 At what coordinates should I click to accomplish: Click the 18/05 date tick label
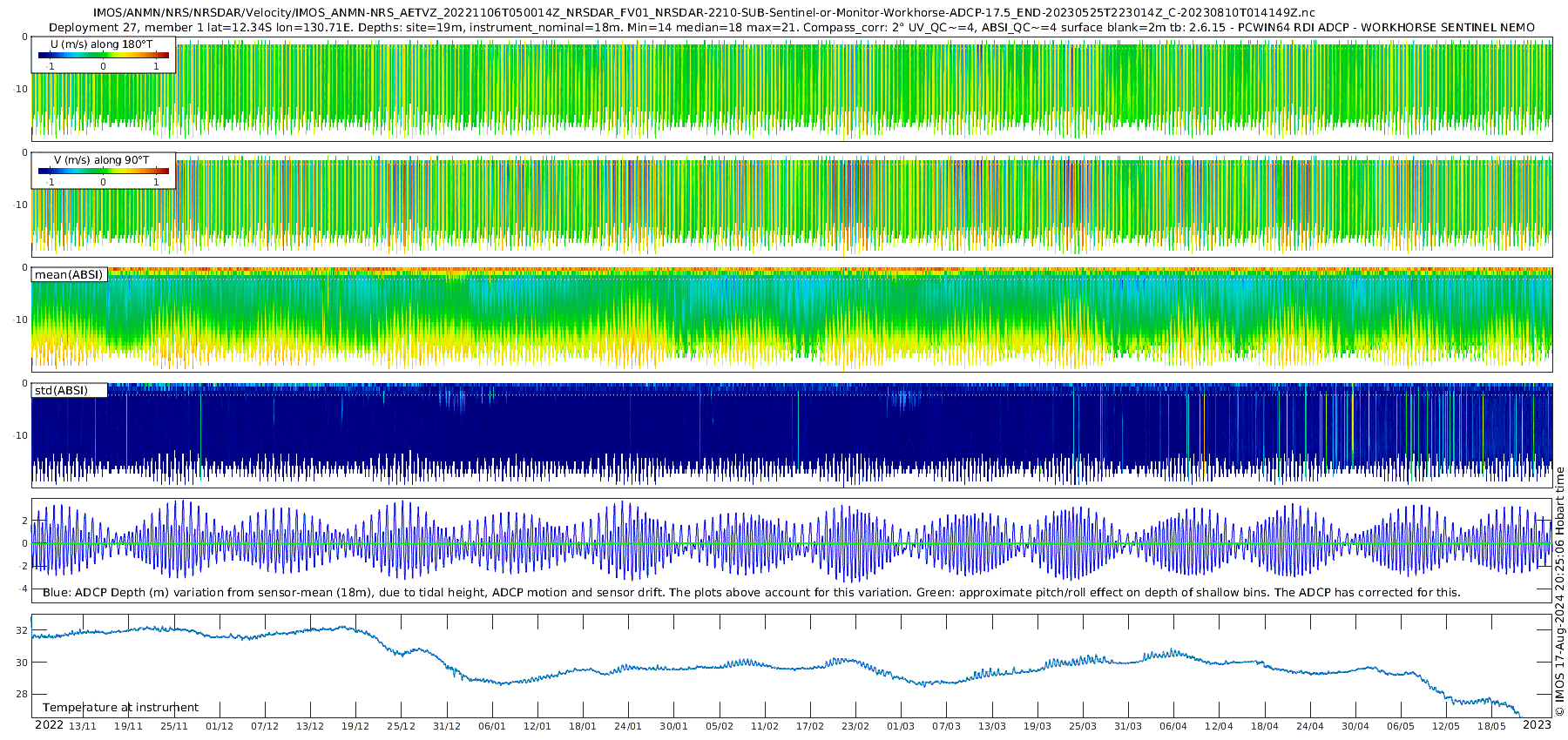point(1491,726)
